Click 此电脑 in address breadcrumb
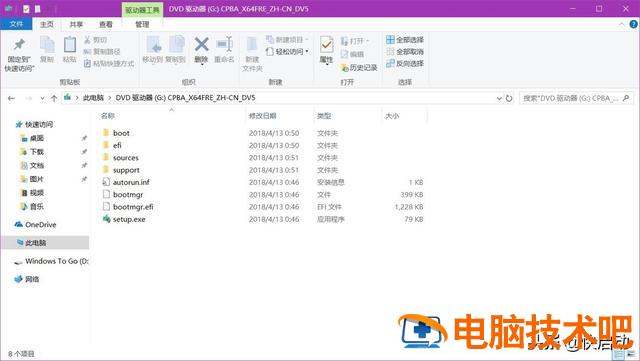Image resolution: width=640 pixels, height=361 pixels. point(93,98)
